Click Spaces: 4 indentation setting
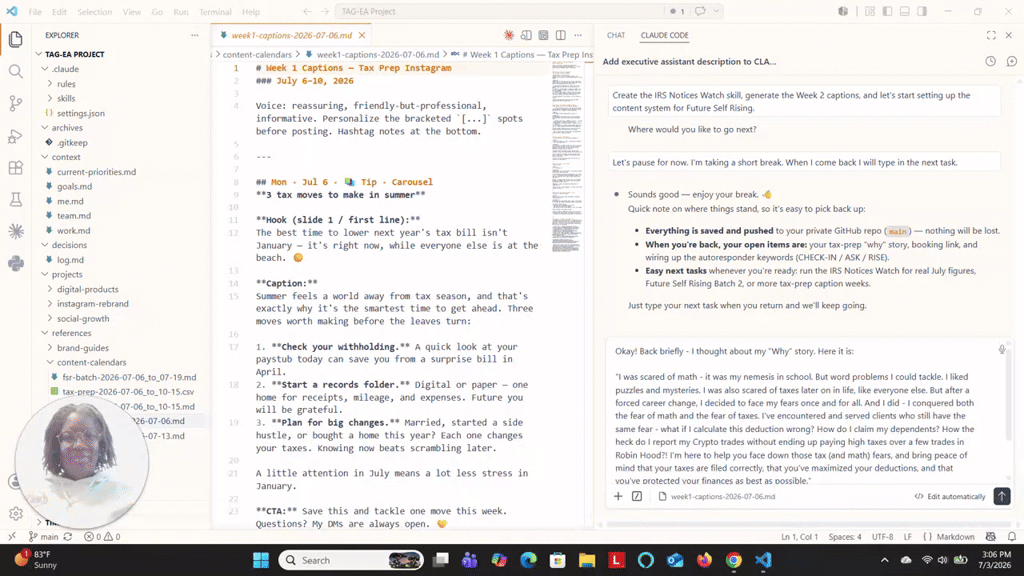Image resolution: width=1024 pixels, height=576 pixels. pos(845,537)
